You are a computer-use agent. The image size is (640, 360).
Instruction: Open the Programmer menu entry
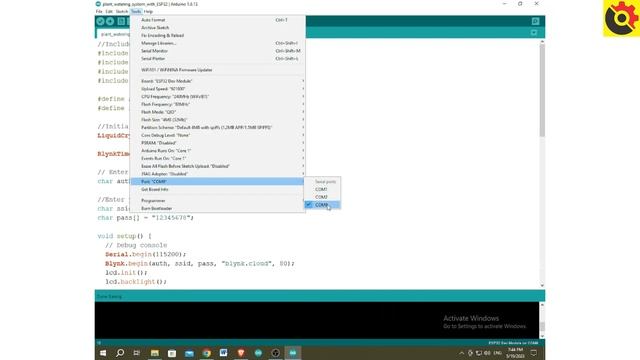coord(218,200)
